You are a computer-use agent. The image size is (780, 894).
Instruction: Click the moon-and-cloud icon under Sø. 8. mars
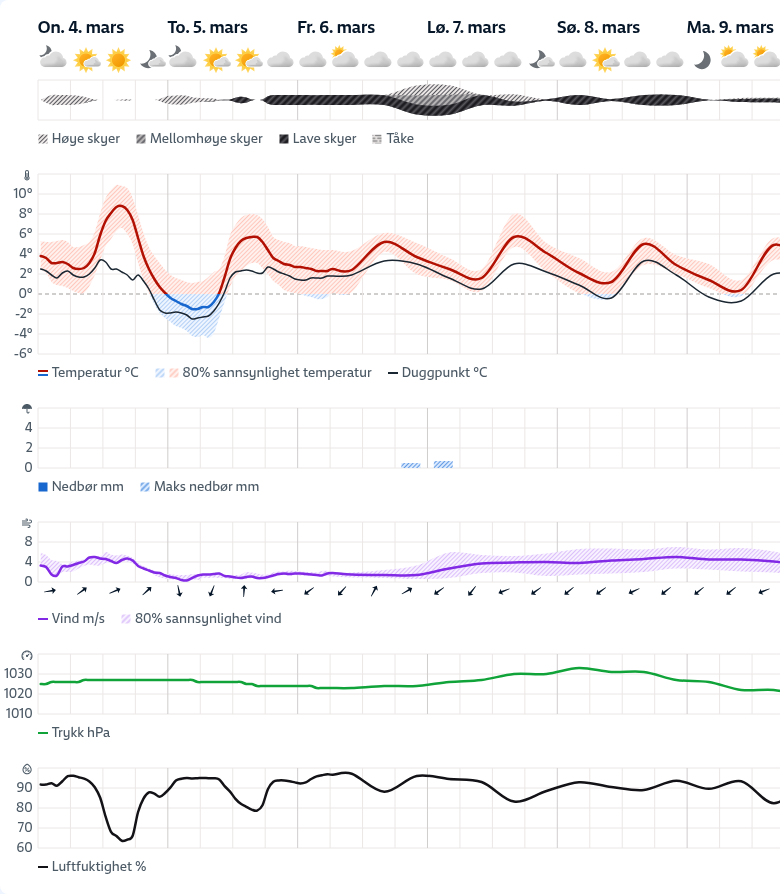(541, 60)
